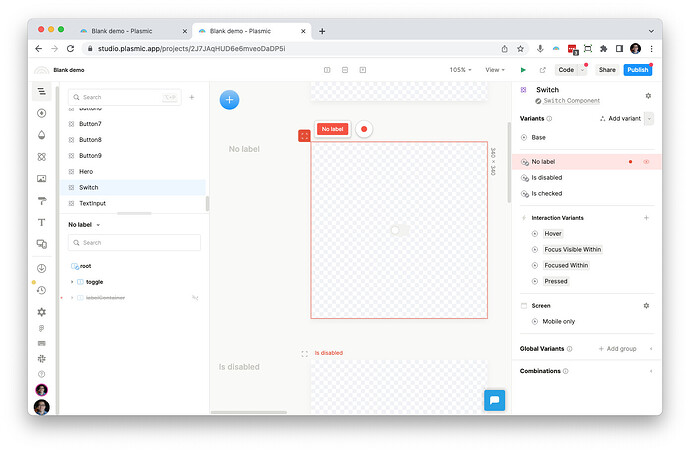Click the Share button

click(607, 70)
